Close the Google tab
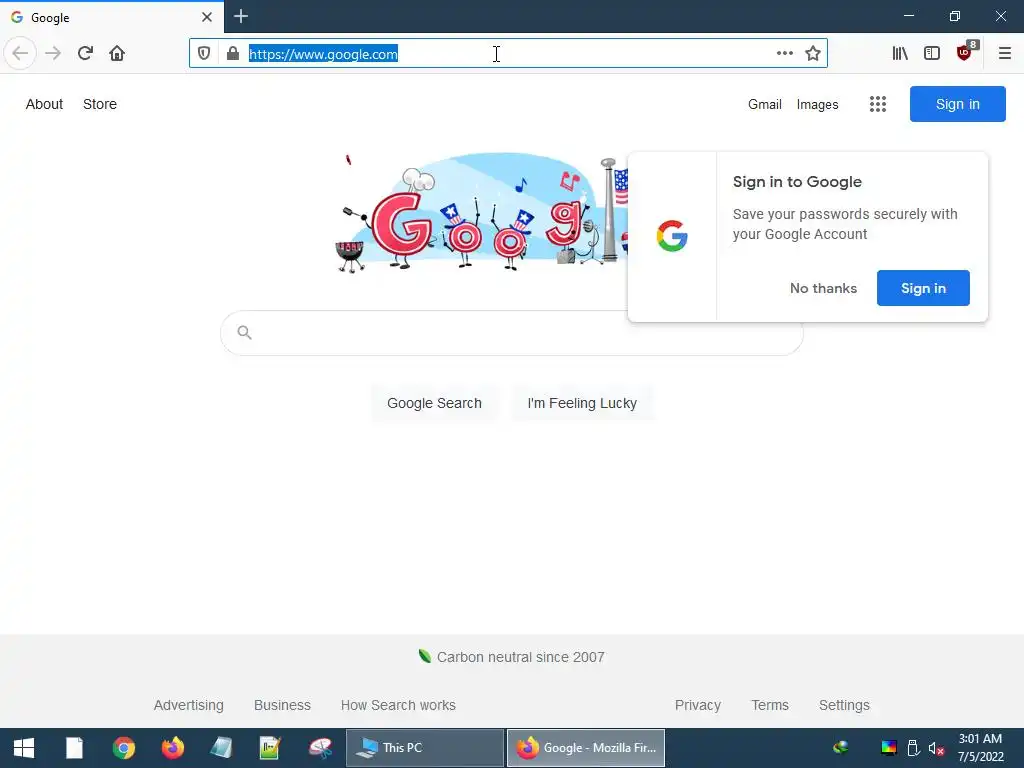Viewport: 1024px width, 768px height. [x=207, y=17]
